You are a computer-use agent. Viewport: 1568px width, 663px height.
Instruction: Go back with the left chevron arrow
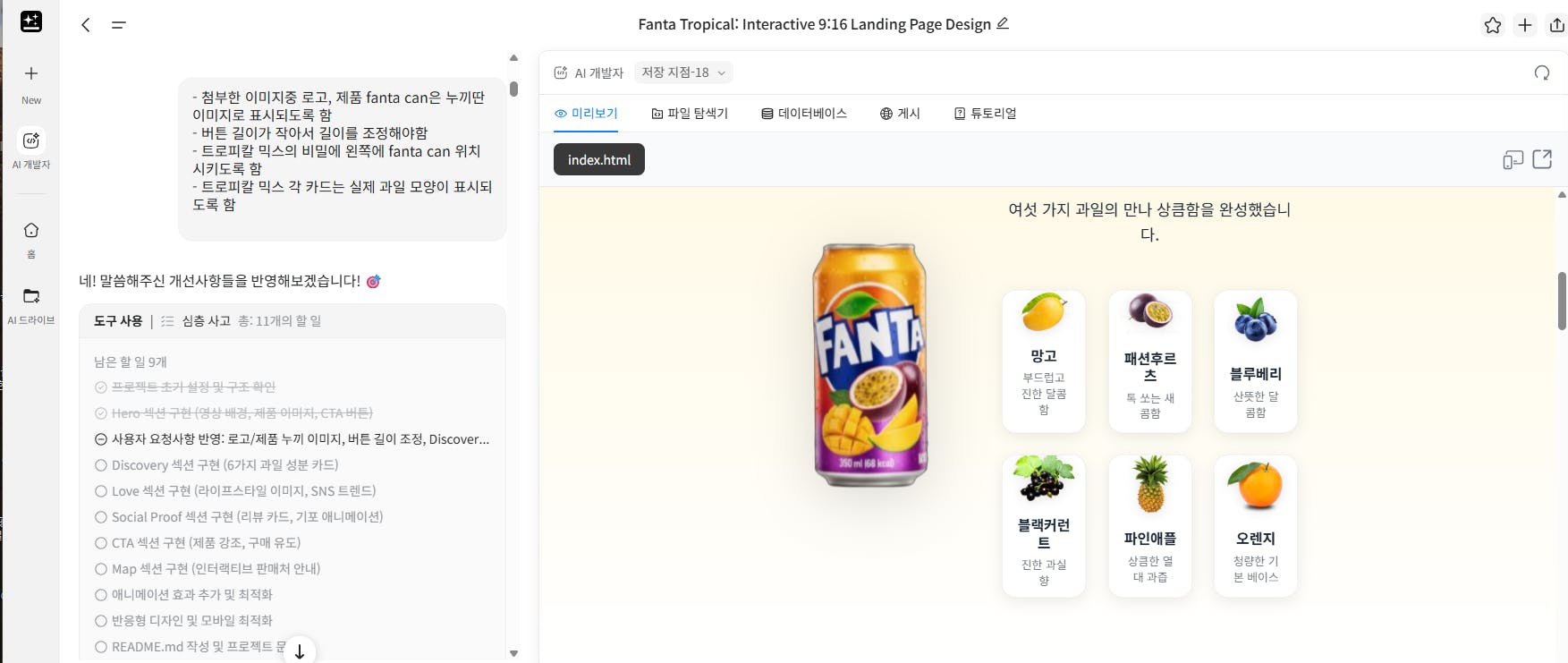86,25
